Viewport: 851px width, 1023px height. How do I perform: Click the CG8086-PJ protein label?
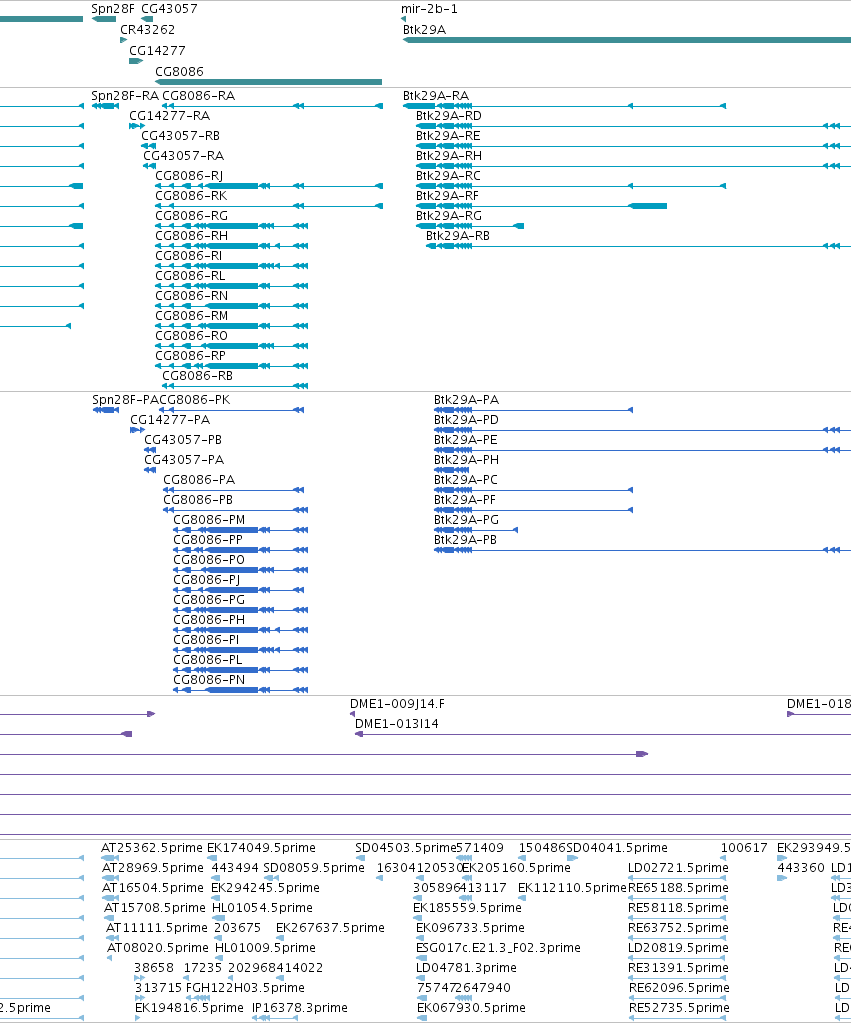tap(207, 579)
